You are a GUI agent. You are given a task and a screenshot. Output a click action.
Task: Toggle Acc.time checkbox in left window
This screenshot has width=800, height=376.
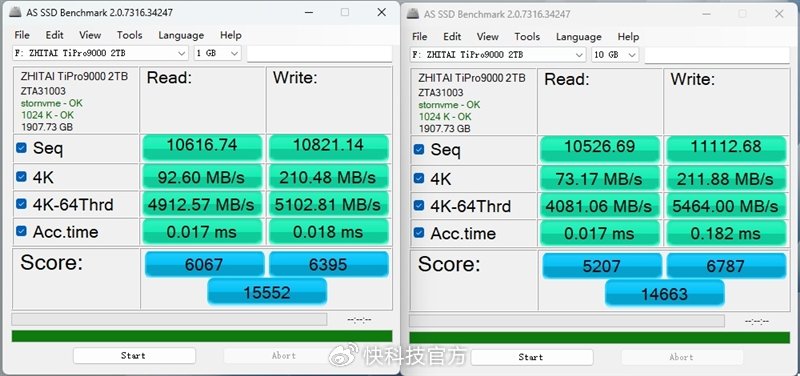pos(21,231)
